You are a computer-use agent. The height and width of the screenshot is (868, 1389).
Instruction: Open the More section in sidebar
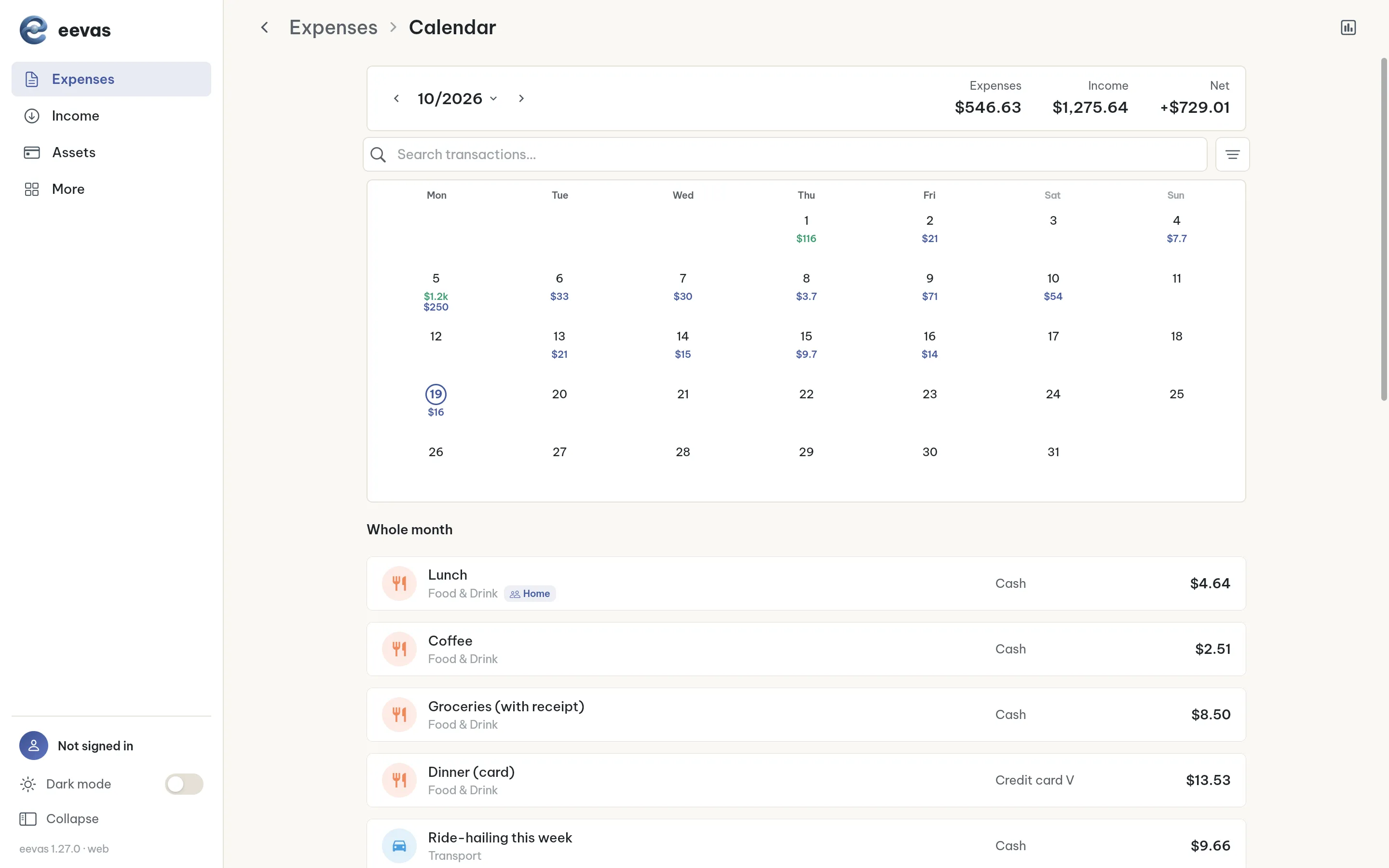111,190
